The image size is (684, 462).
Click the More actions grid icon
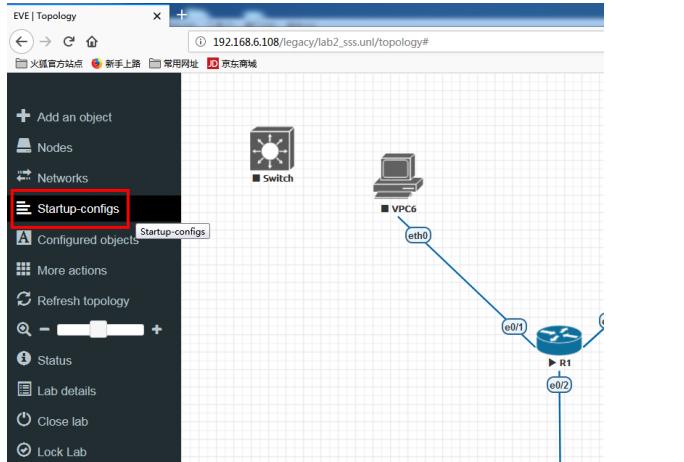click(24, 269)
